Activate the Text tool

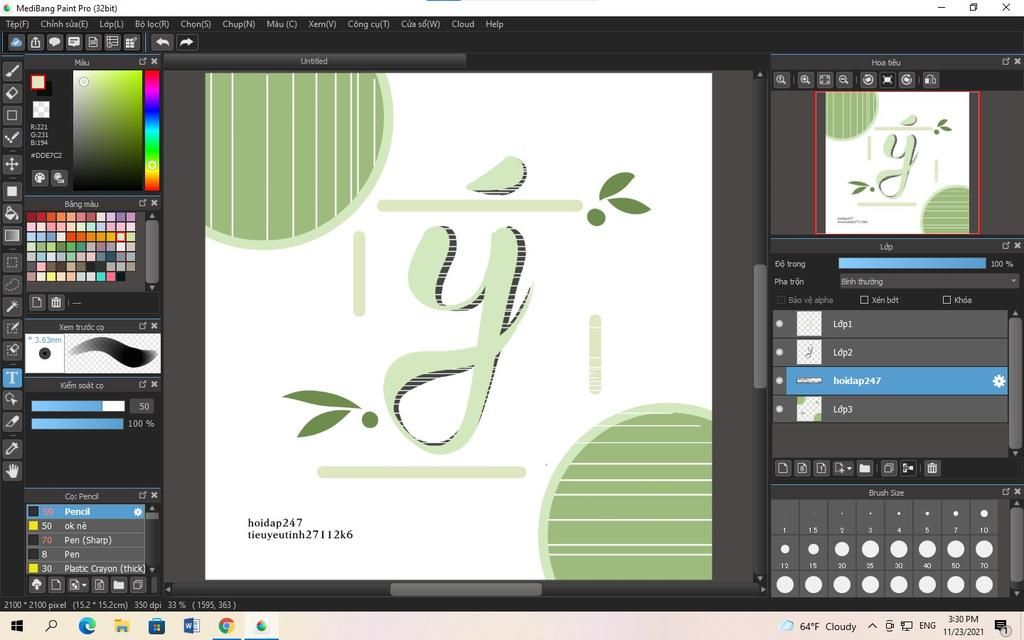[x=12, y=377]
